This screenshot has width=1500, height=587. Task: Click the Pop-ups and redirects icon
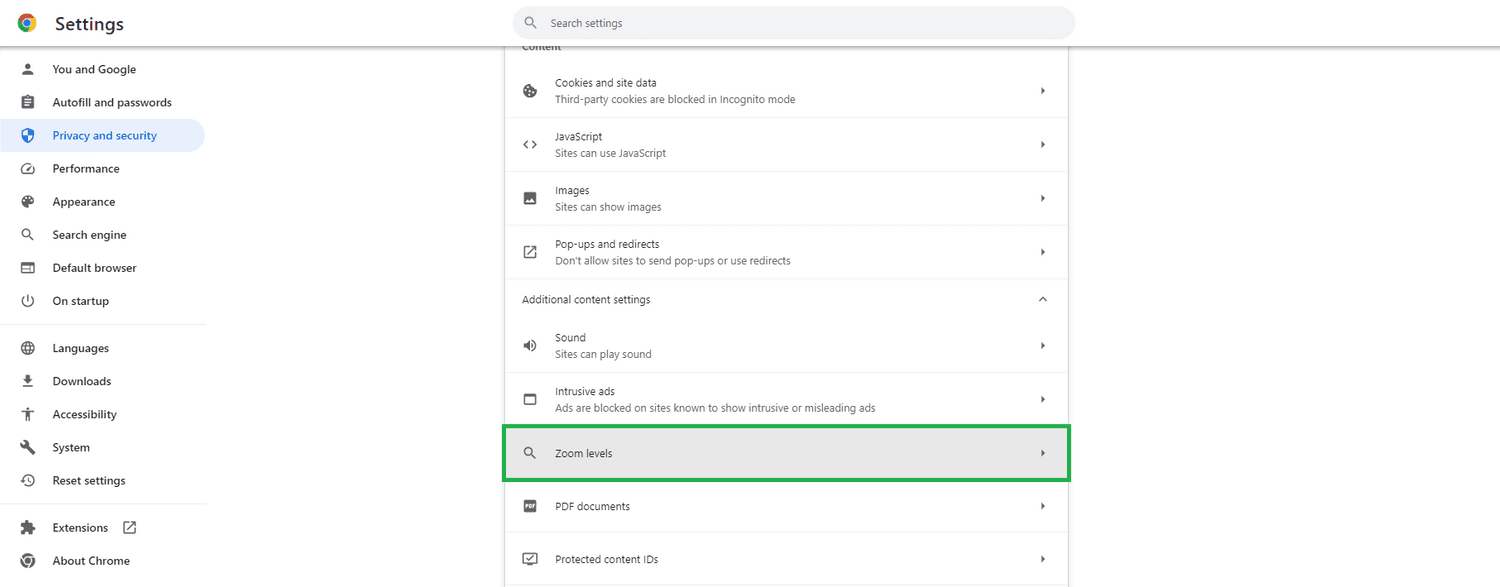pos(529,251)
